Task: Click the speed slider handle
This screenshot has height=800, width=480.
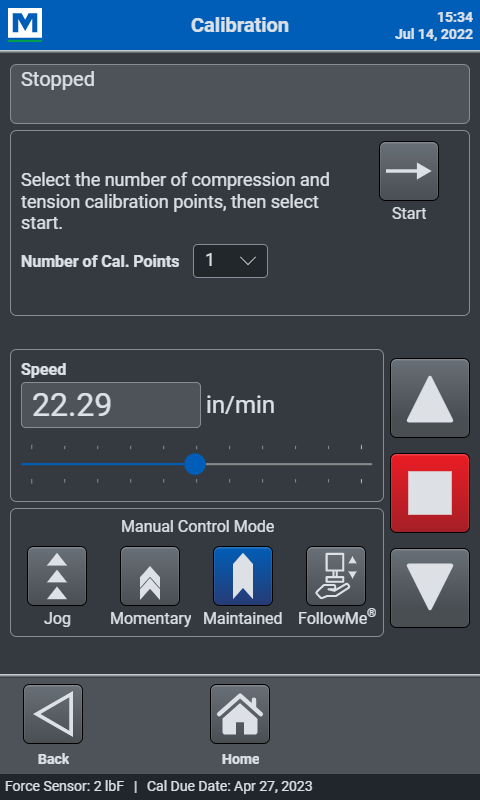Action: tap(194, 464)
